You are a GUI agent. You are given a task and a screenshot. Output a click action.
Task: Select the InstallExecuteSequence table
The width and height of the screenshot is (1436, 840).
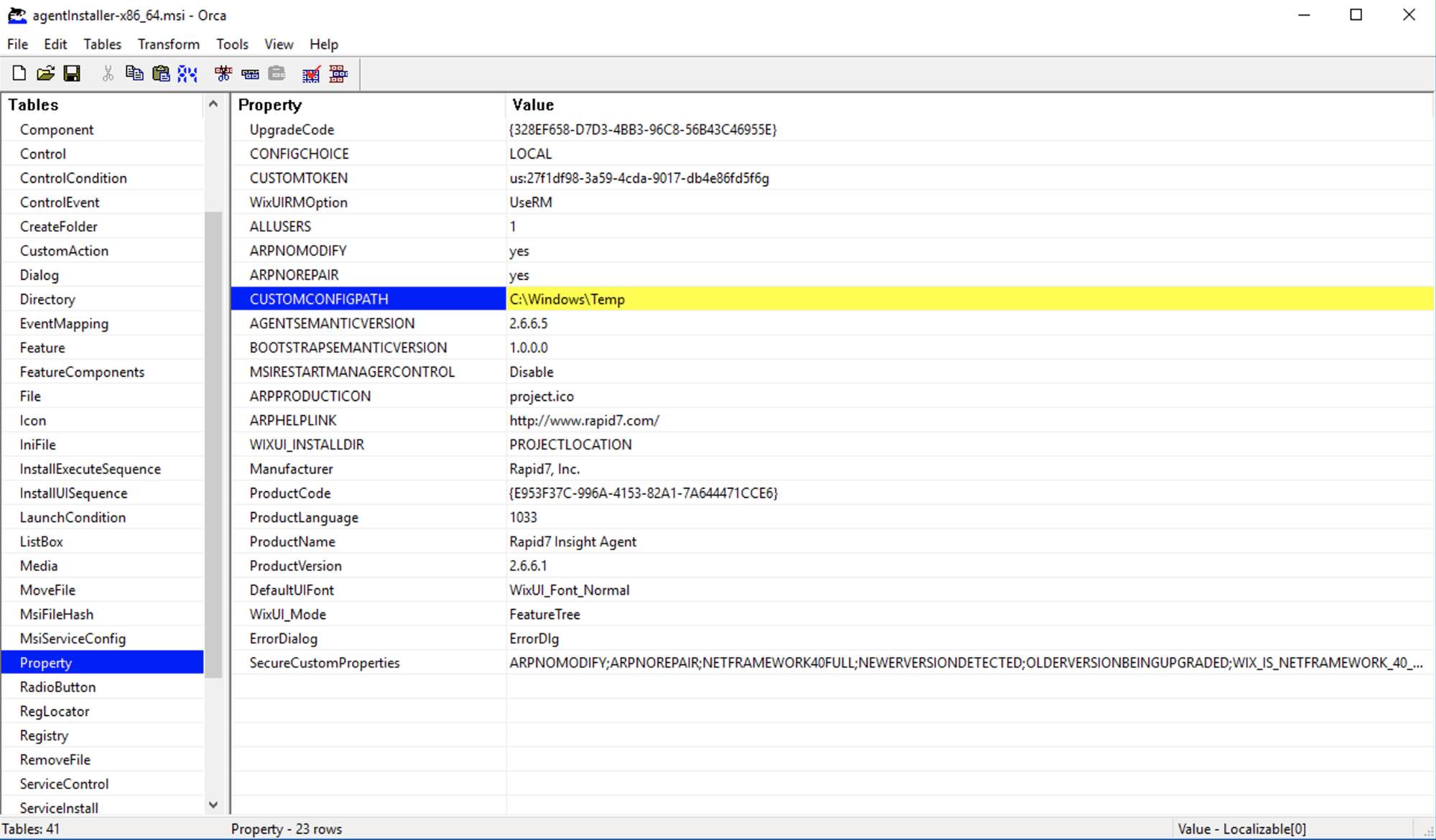90,469
